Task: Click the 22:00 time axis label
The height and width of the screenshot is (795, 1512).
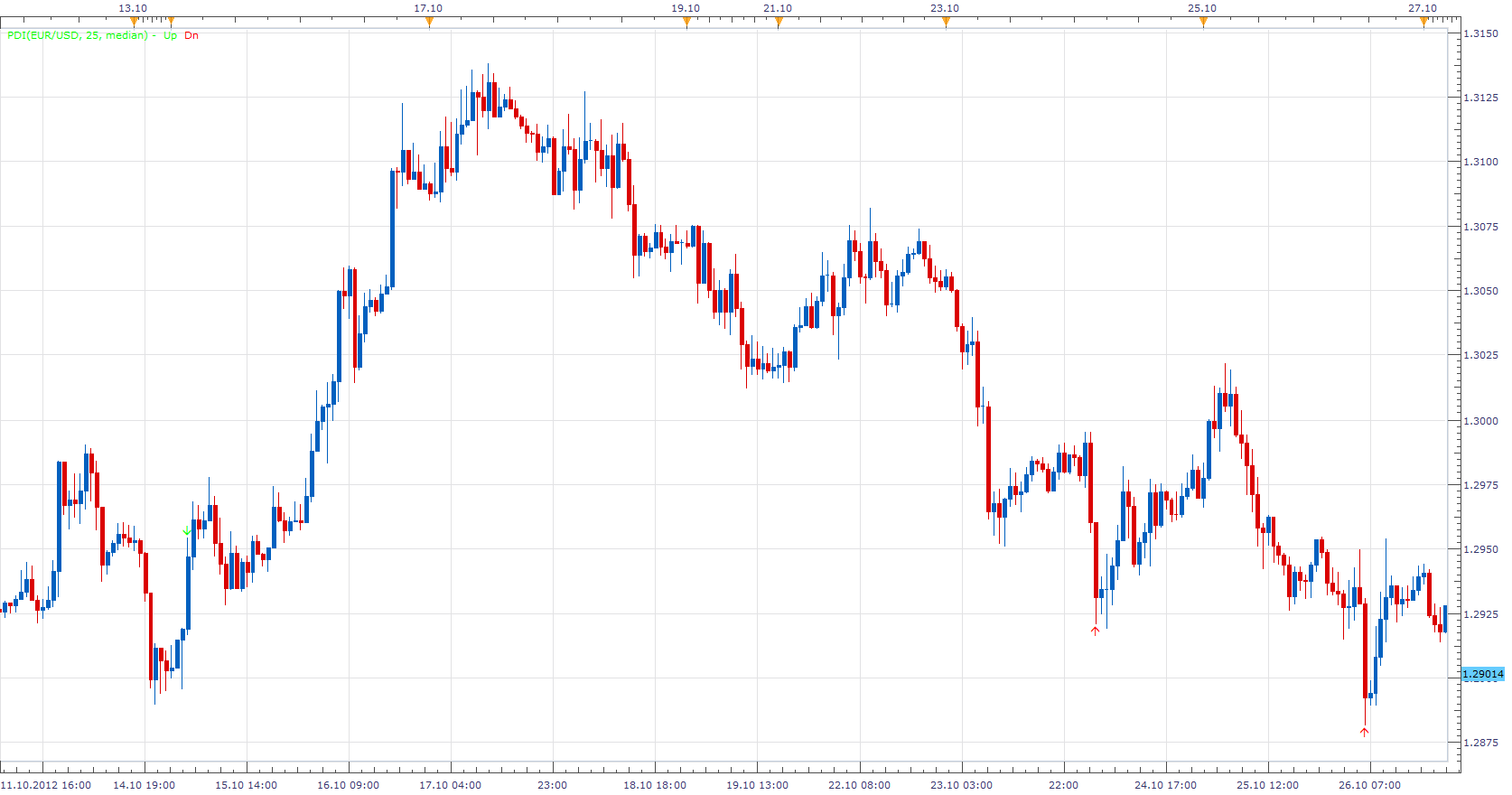Action: [1064, 785]
